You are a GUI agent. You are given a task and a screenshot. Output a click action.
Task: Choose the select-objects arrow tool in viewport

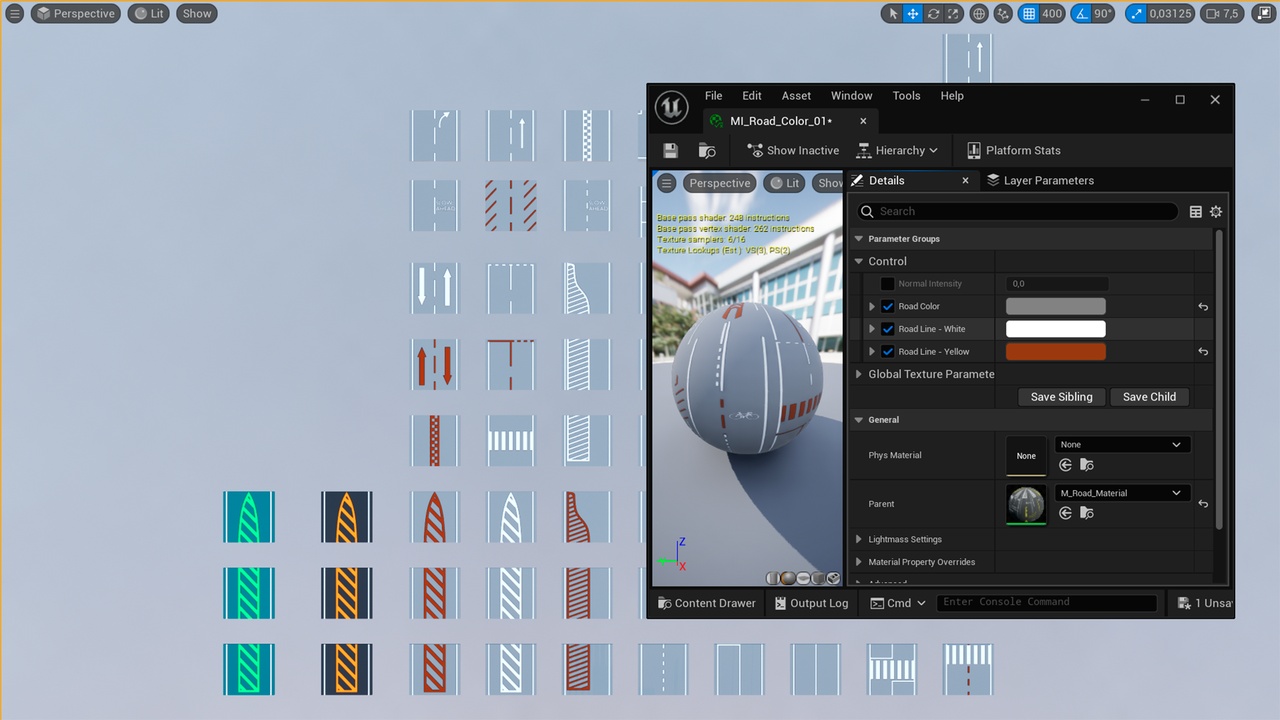[x=893, y=14]
